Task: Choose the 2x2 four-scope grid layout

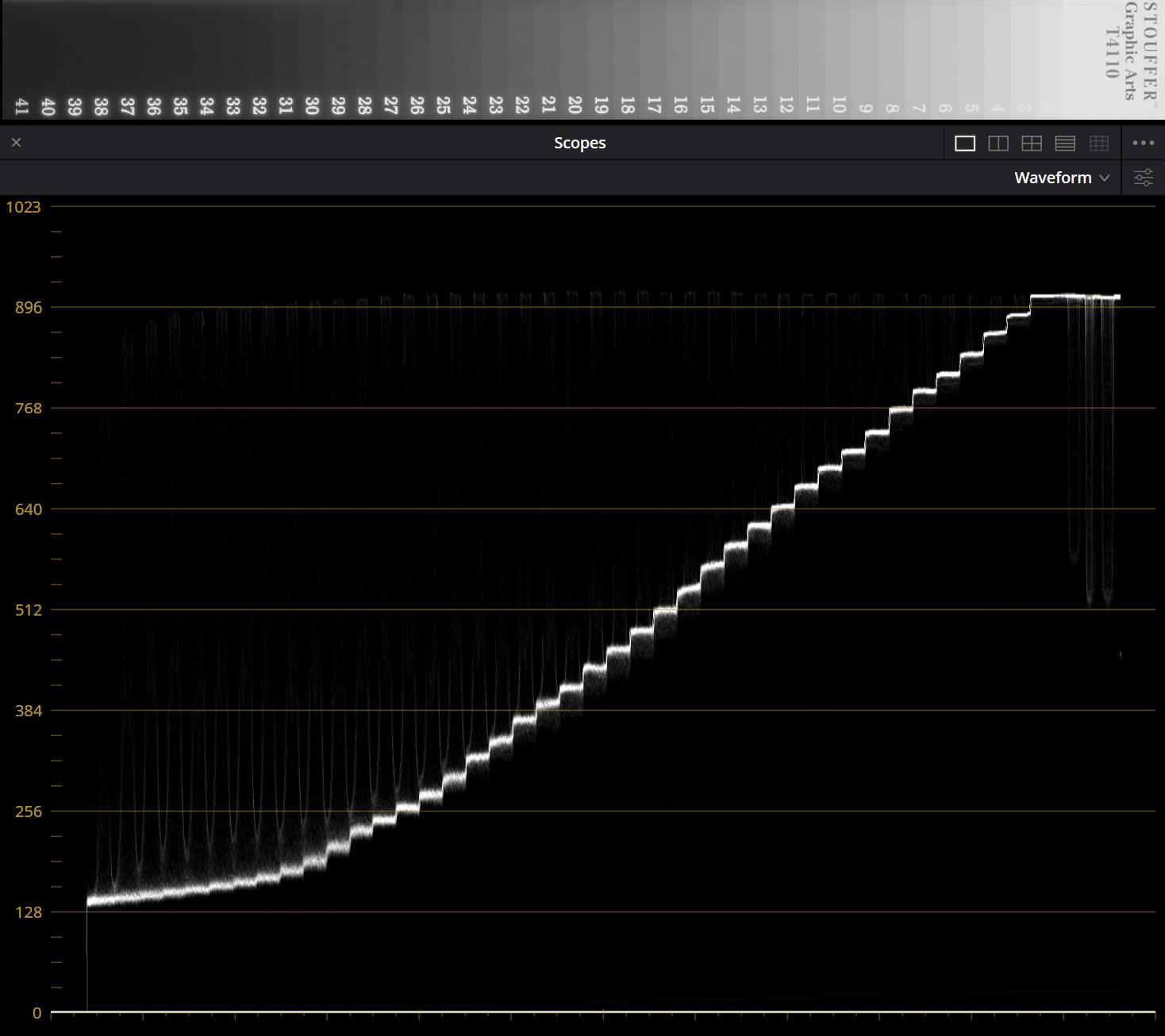Action: pyautogui.click(x=1031, y=144)
